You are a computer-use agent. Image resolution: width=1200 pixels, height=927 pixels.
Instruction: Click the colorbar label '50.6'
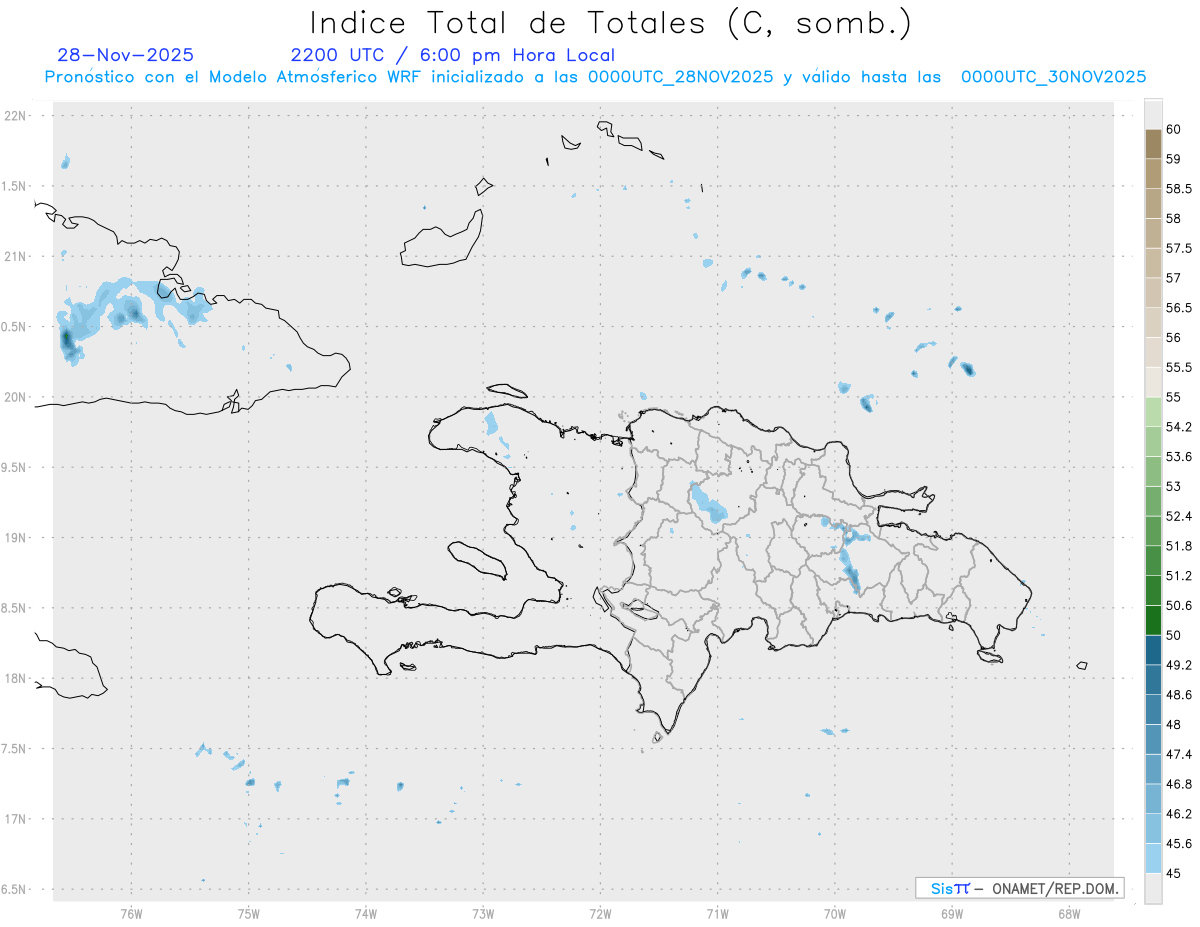click(x=1179, y=605)
